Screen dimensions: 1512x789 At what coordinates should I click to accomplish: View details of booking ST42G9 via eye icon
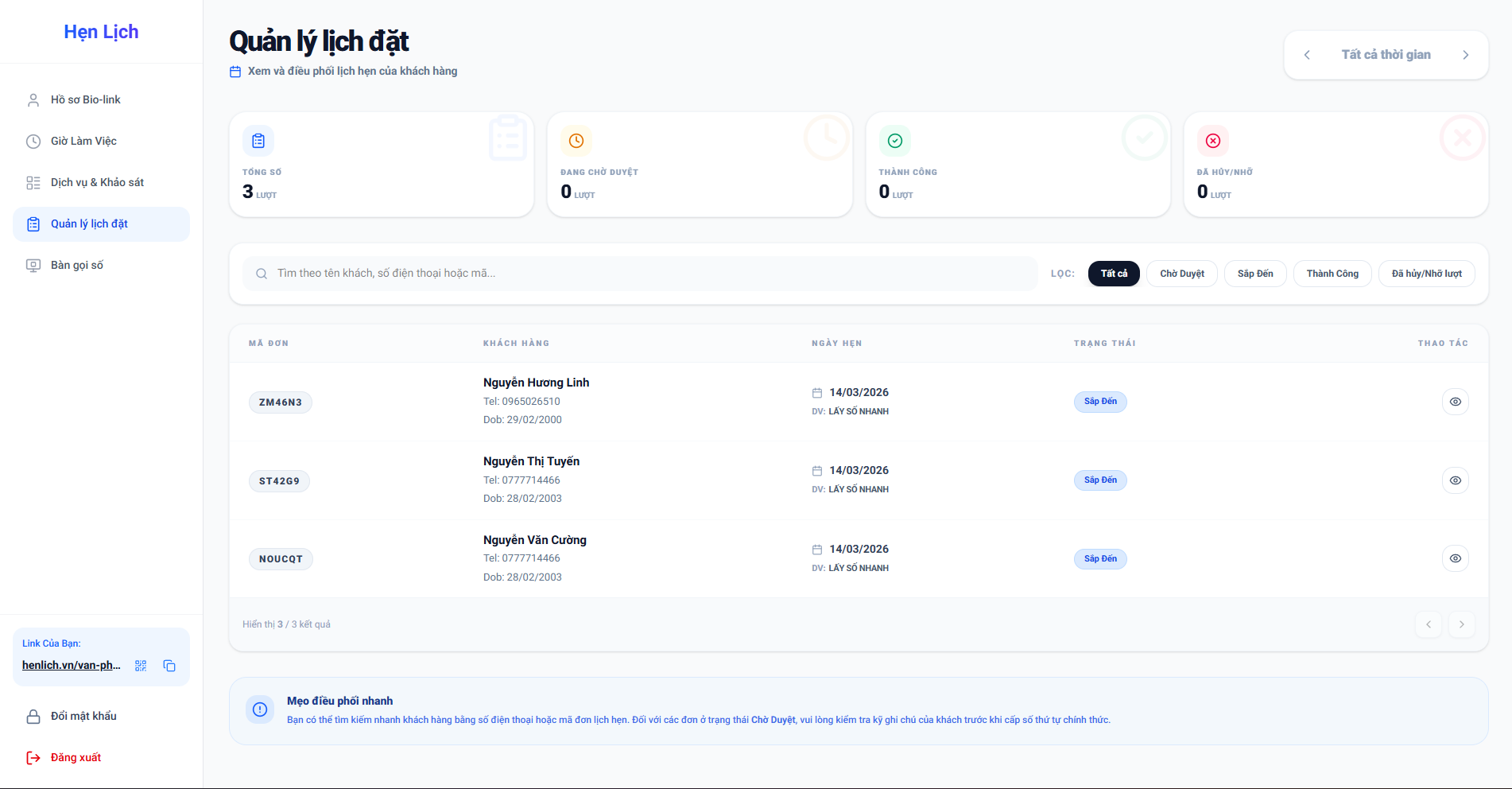(x=1455, y=480)
